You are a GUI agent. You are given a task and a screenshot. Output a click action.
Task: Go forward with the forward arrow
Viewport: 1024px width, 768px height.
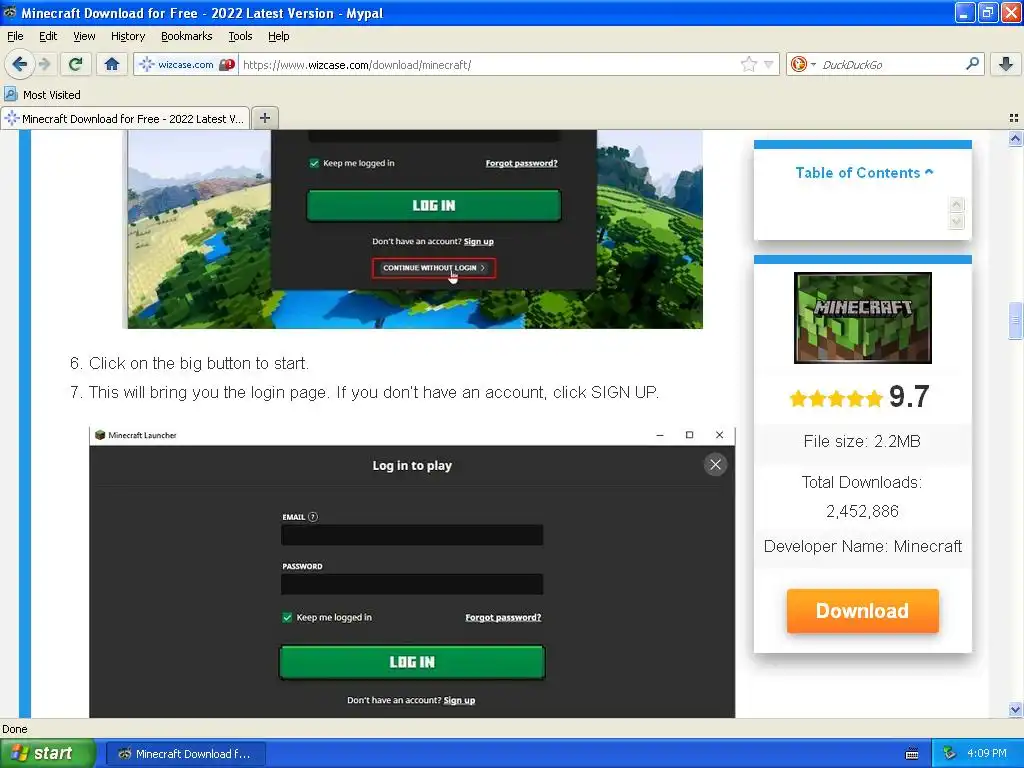[x=44, y=64]
